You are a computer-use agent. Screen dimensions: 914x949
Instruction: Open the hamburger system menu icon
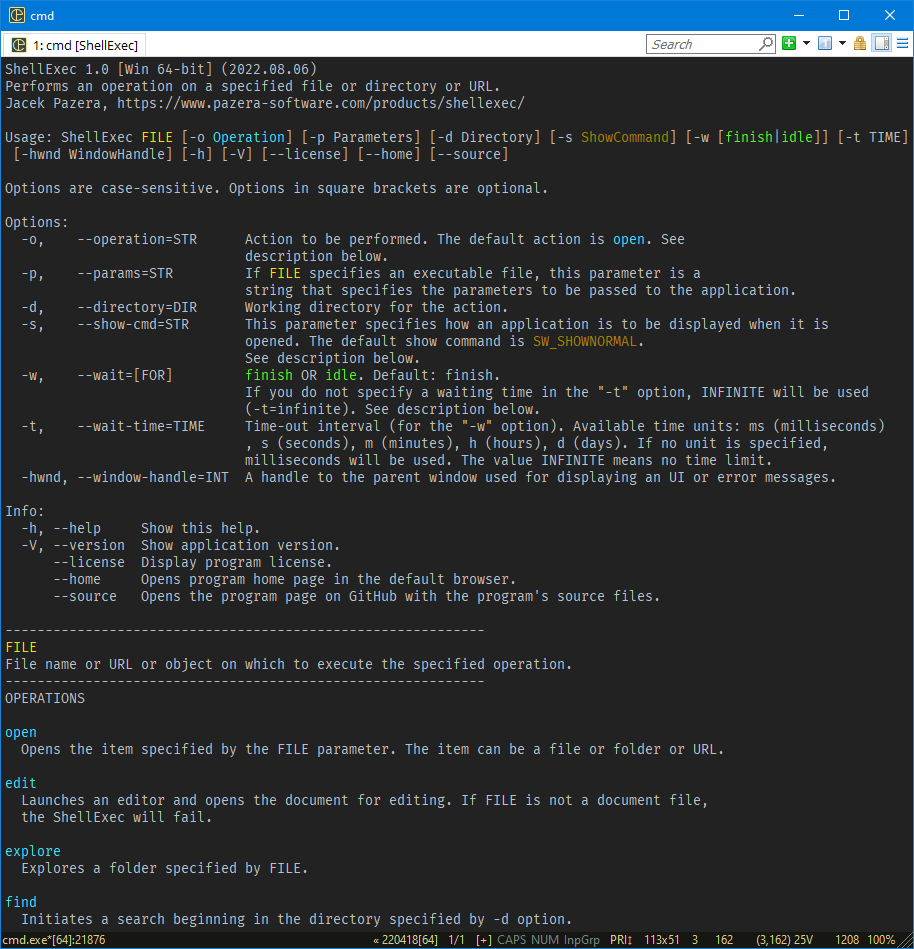(x=902, y=44)
